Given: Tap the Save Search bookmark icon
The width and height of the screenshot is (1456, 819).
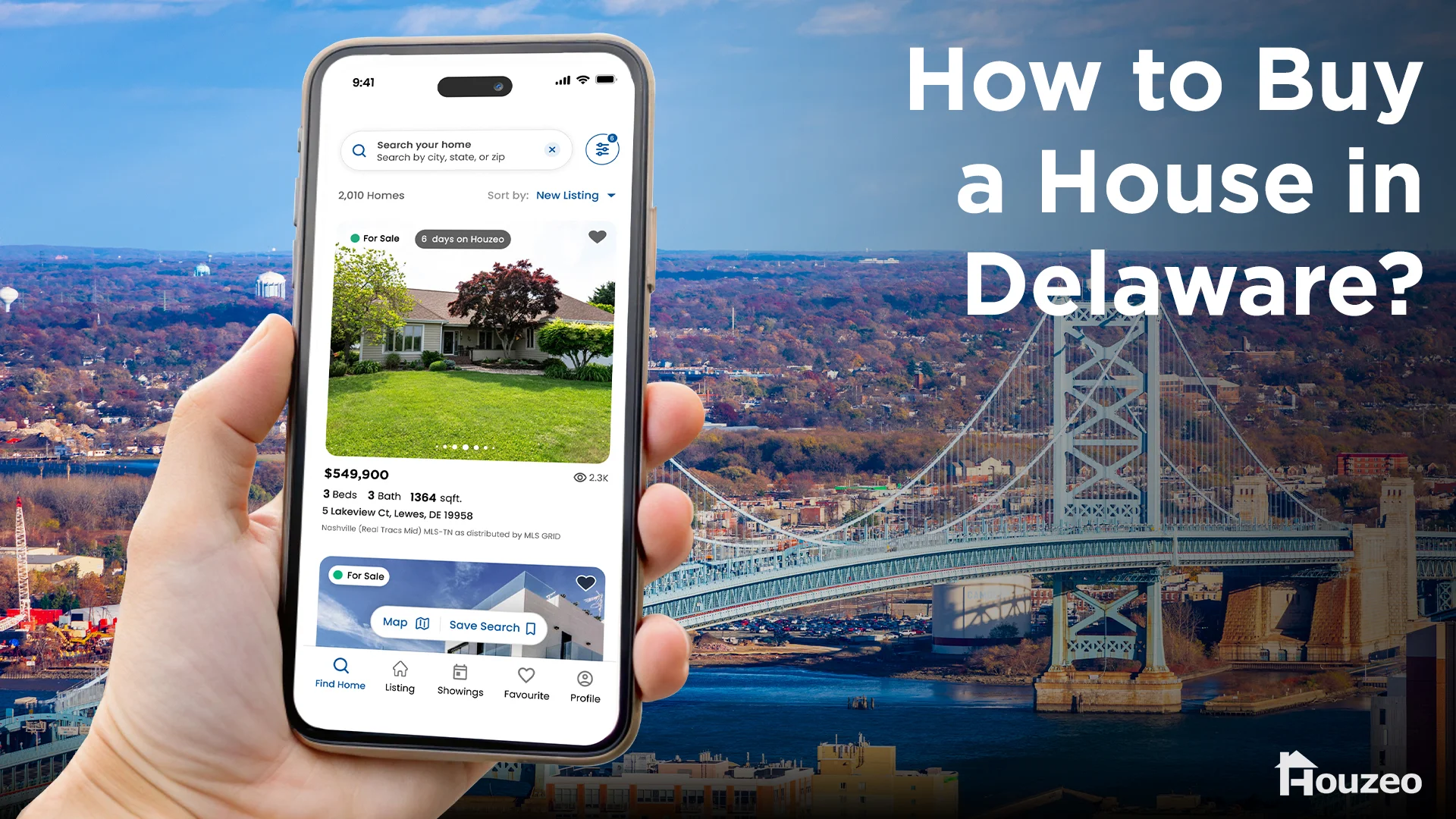Looking at the screenshot, I should click(x=529, y=626).
